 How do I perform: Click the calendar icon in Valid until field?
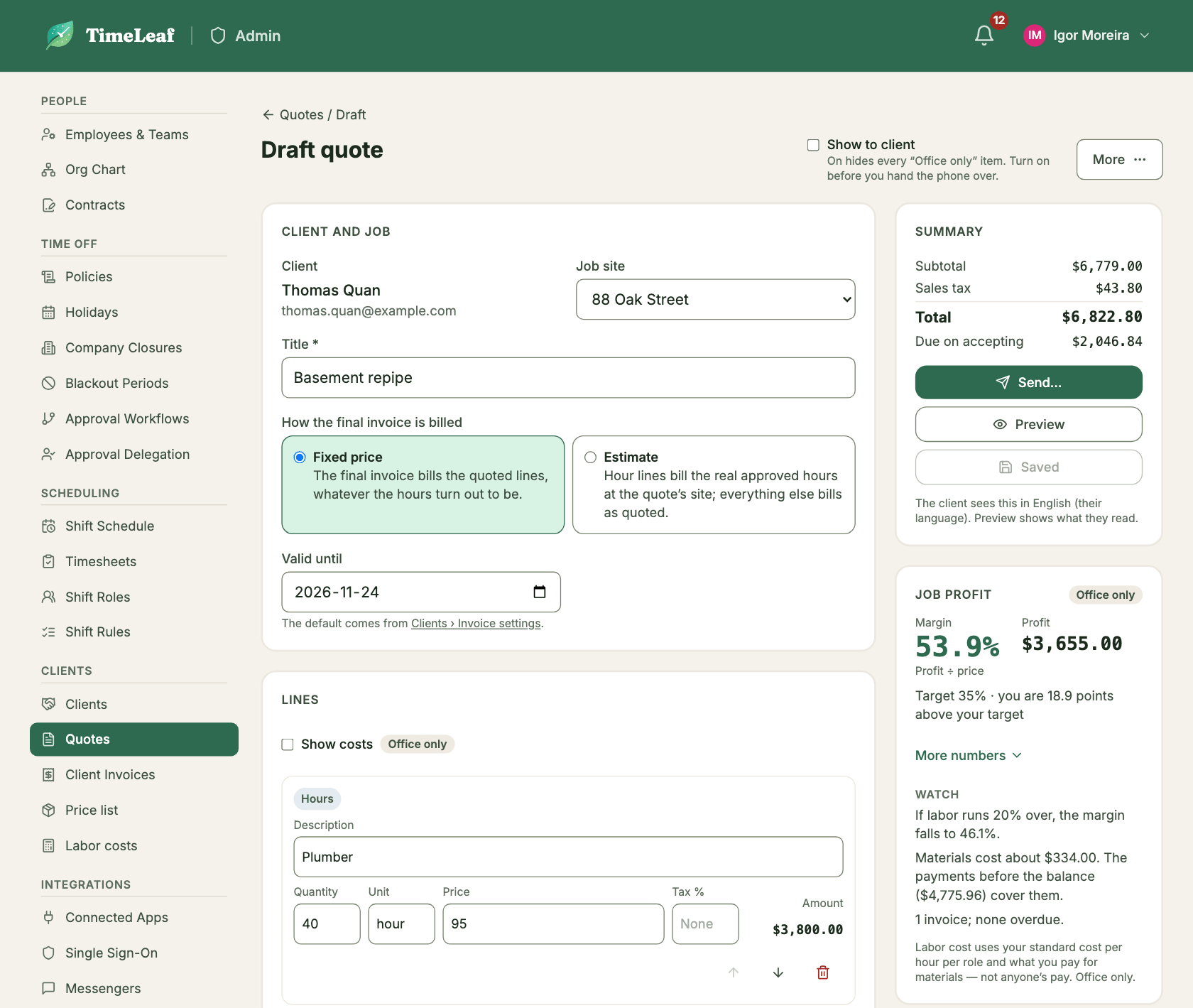pos(540,592)
